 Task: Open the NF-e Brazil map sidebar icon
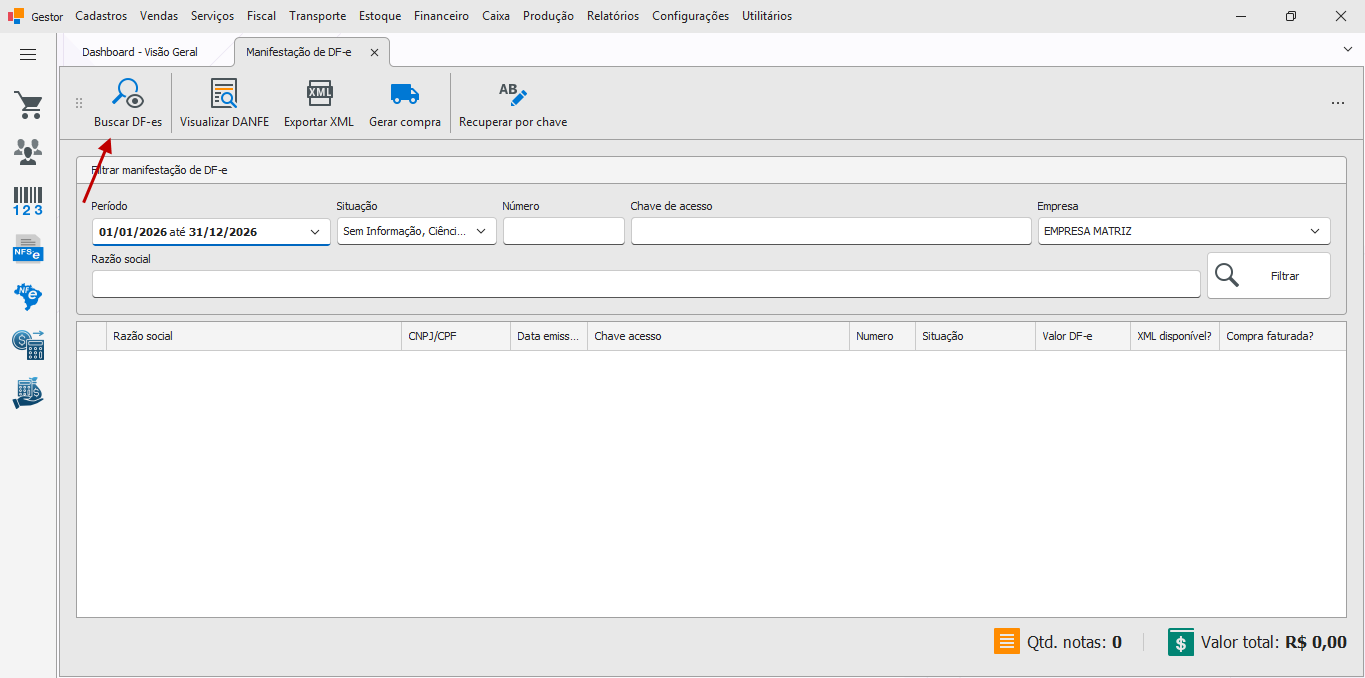click(x=28, y=296)
